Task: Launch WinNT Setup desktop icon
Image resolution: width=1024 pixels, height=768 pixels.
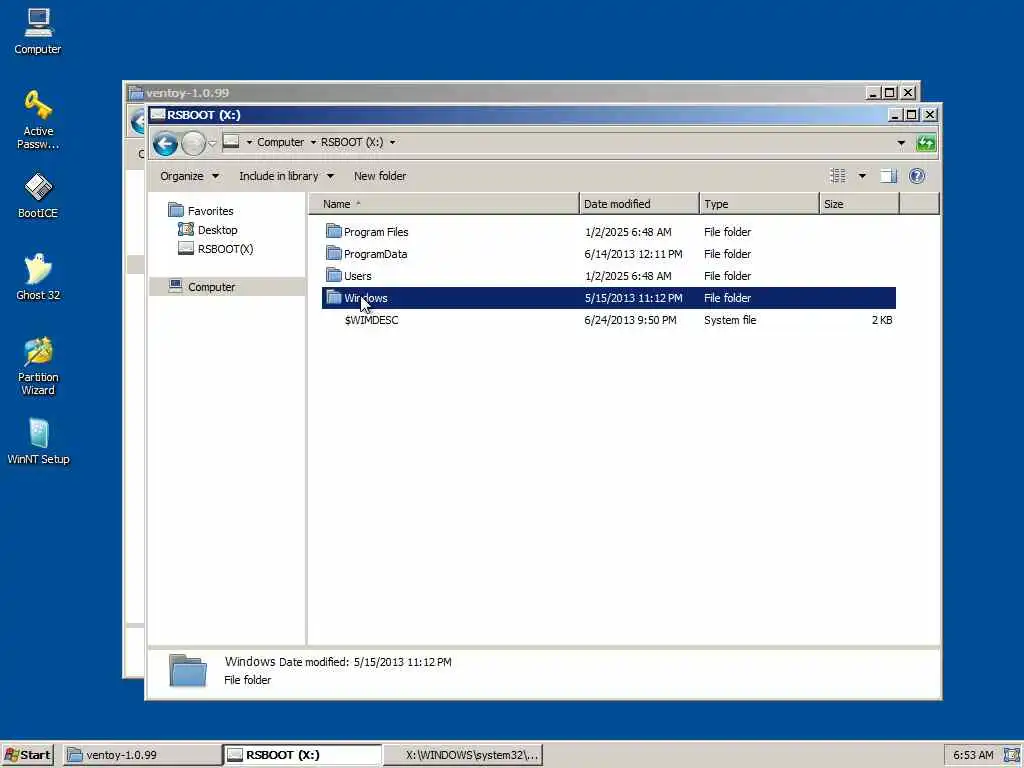Action: click(38, 441)
